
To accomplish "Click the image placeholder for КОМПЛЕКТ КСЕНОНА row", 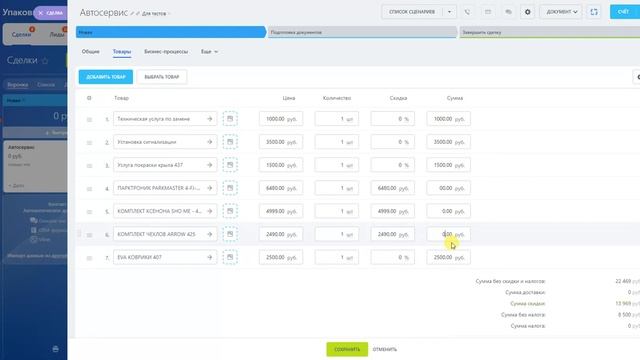I will (230, 211).
